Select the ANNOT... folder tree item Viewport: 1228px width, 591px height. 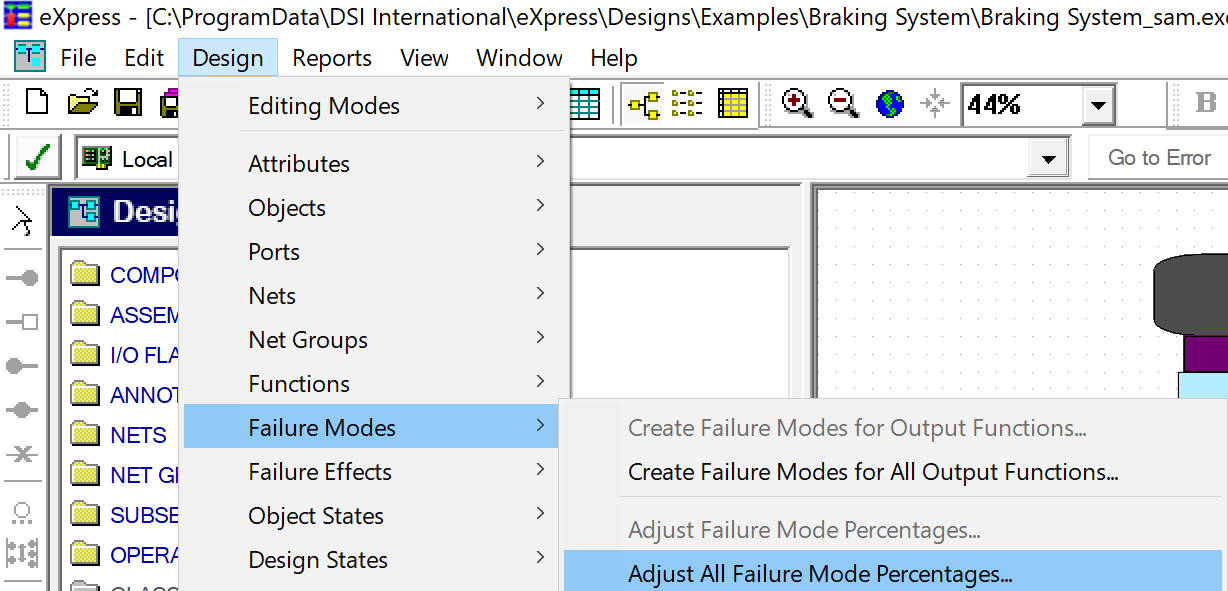point(125,395)
